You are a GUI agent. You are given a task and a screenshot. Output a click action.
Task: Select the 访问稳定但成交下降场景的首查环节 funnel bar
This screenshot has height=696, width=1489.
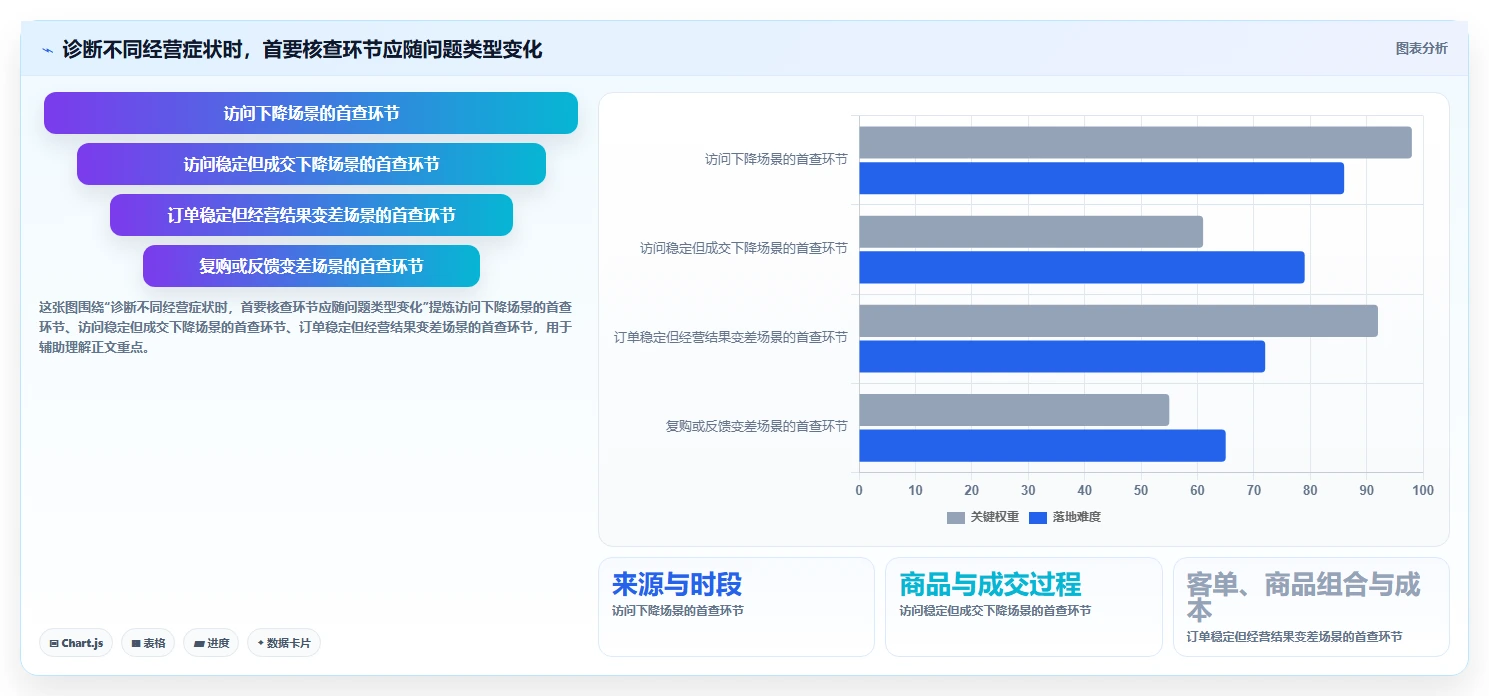coord(311,164)
